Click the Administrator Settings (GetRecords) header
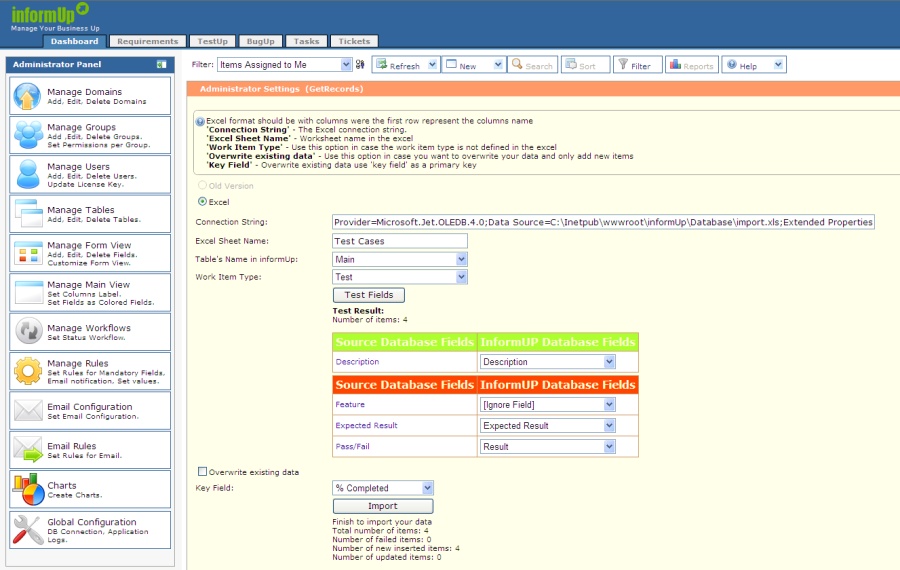Viewport: 900px width, 570px height. (281, 89)
